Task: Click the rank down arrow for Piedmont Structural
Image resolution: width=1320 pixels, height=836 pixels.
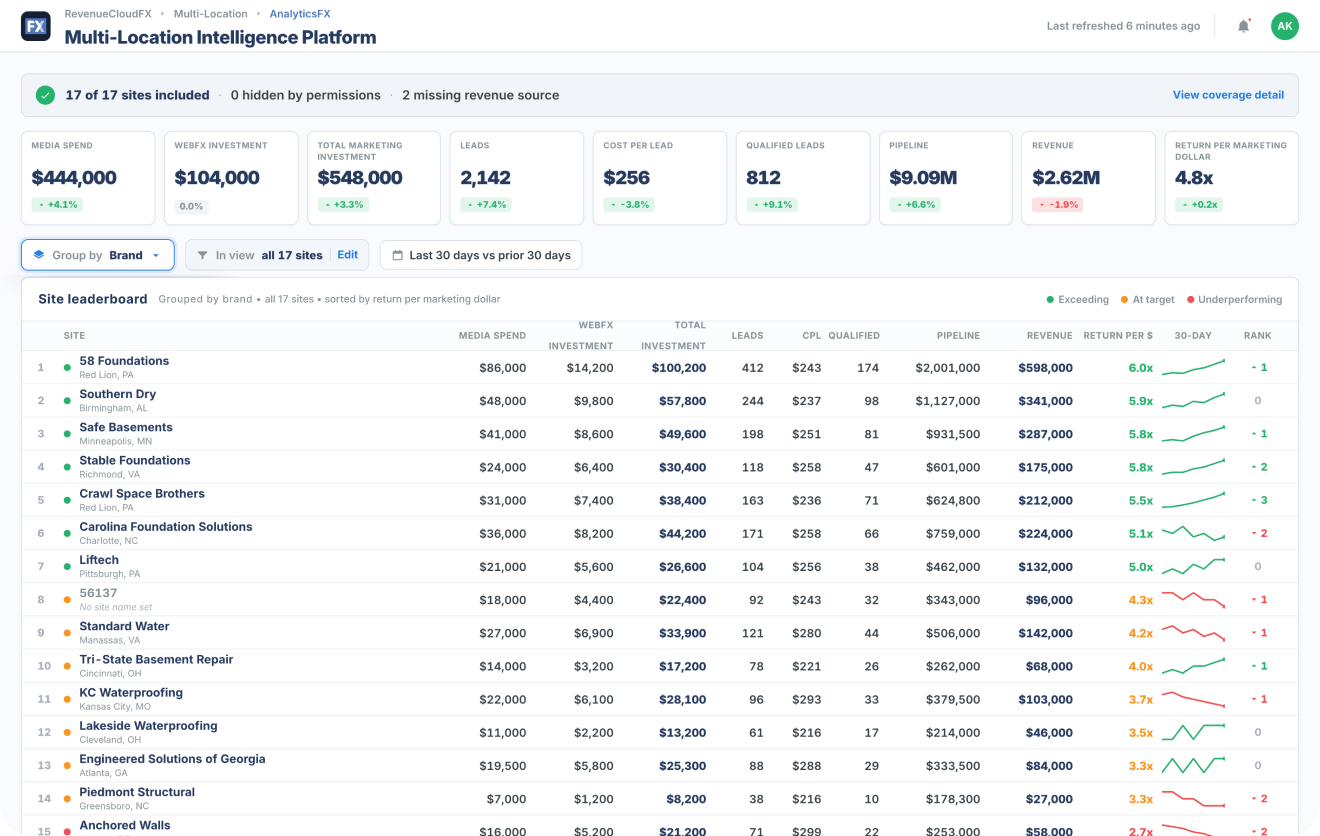Action: coord(1253,799)
